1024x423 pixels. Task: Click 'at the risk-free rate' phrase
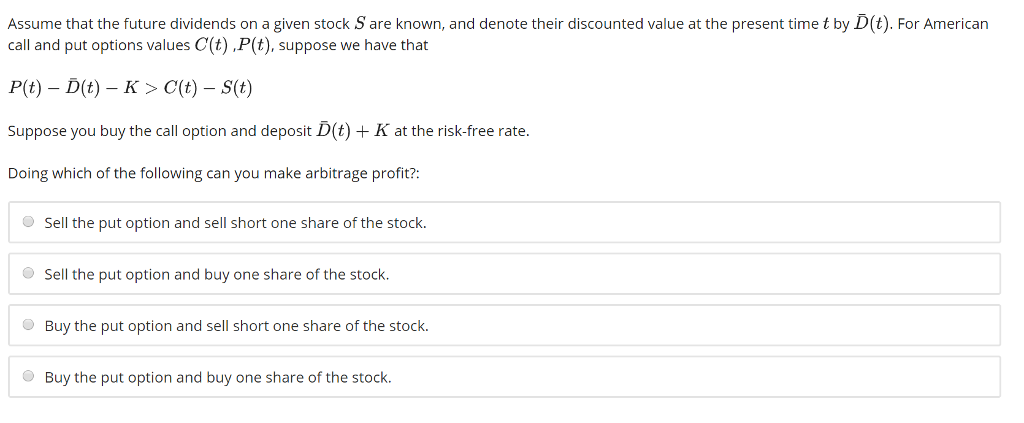point(462,131)
